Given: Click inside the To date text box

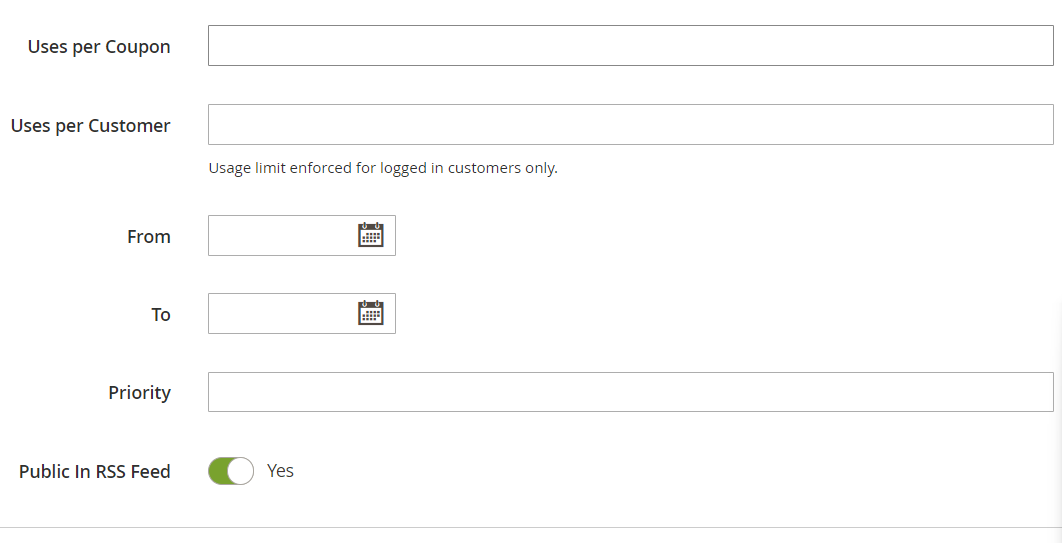Looking at the screenshot, I should (282, 313).
